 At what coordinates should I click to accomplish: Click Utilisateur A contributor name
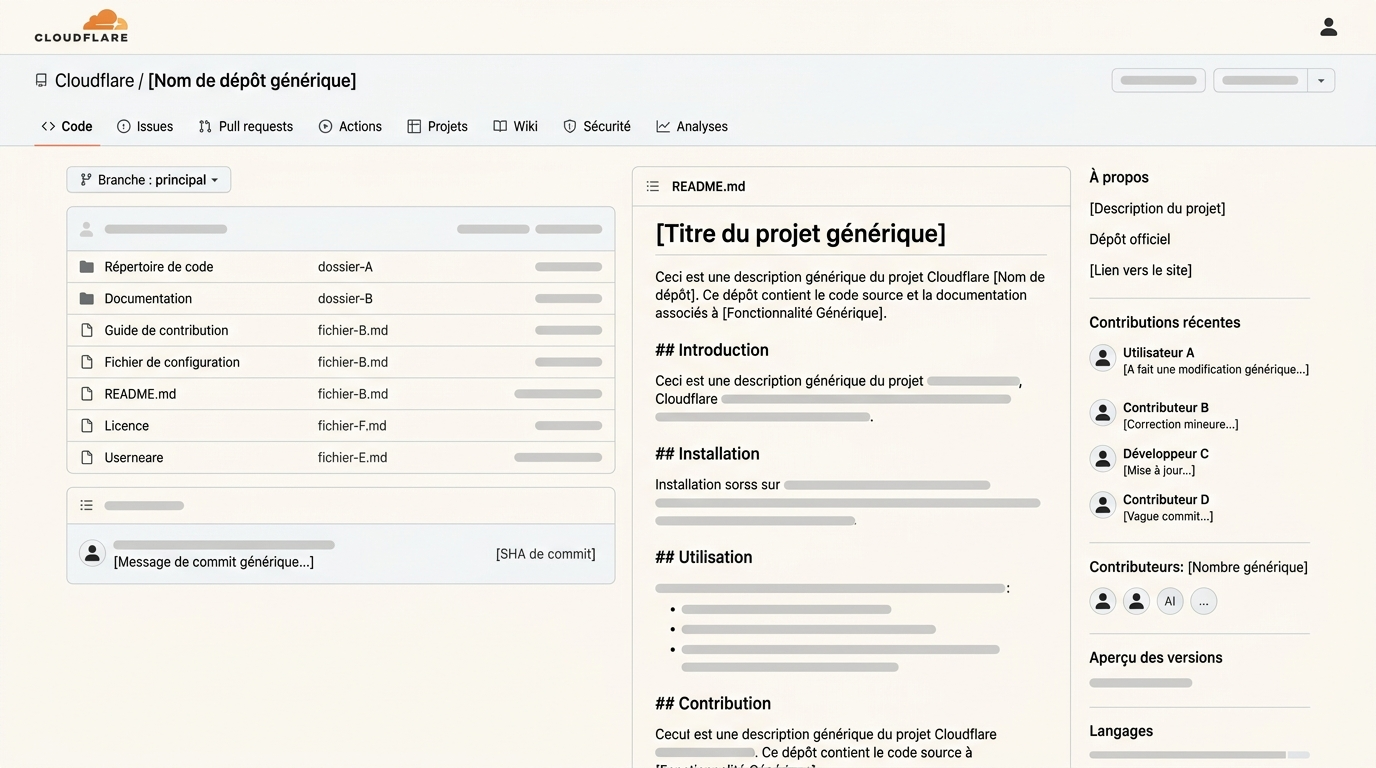coord(1158,353)
